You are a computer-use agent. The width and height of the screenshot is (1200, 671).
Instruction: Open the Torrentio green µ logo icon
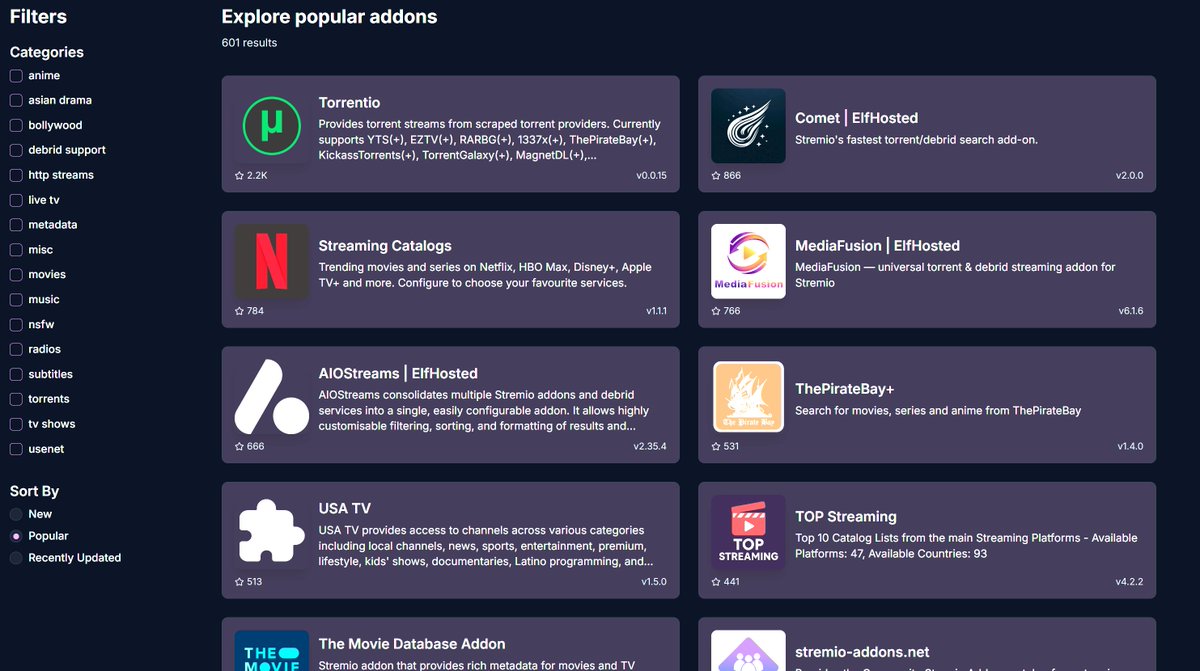272,126
